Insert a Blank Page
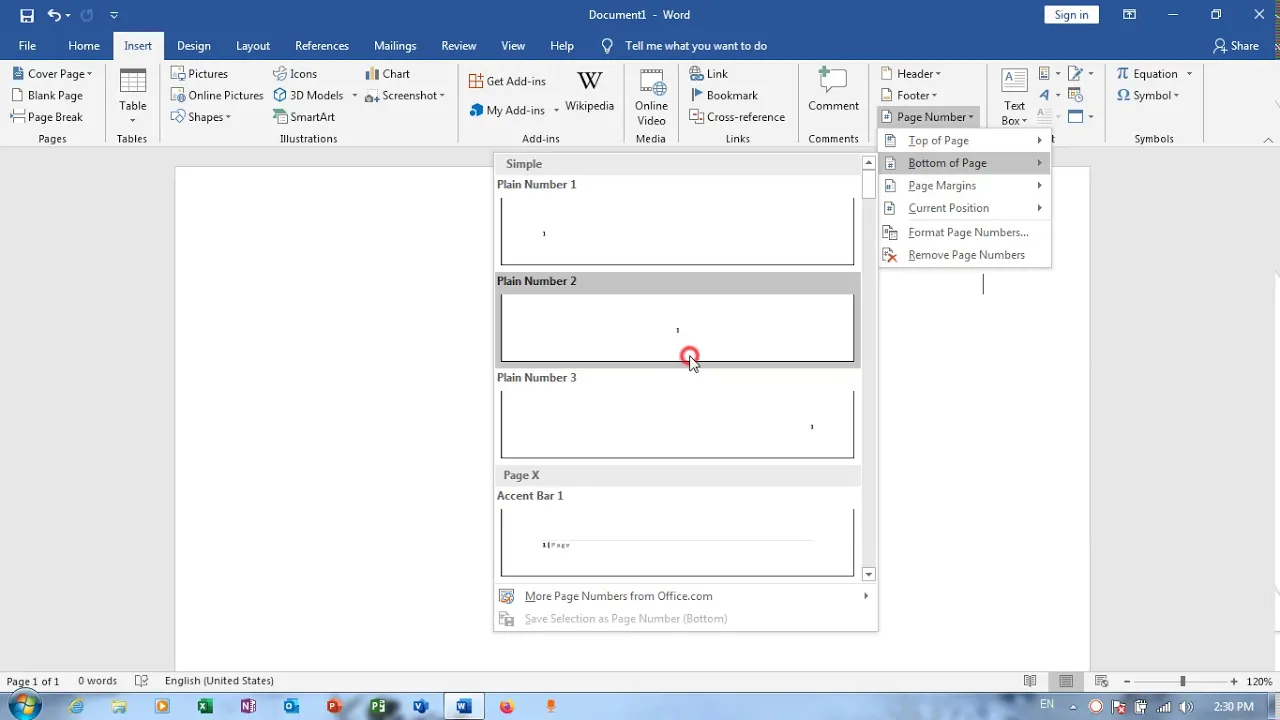This screenshot has width=1280, height=720. click(47, 95)
